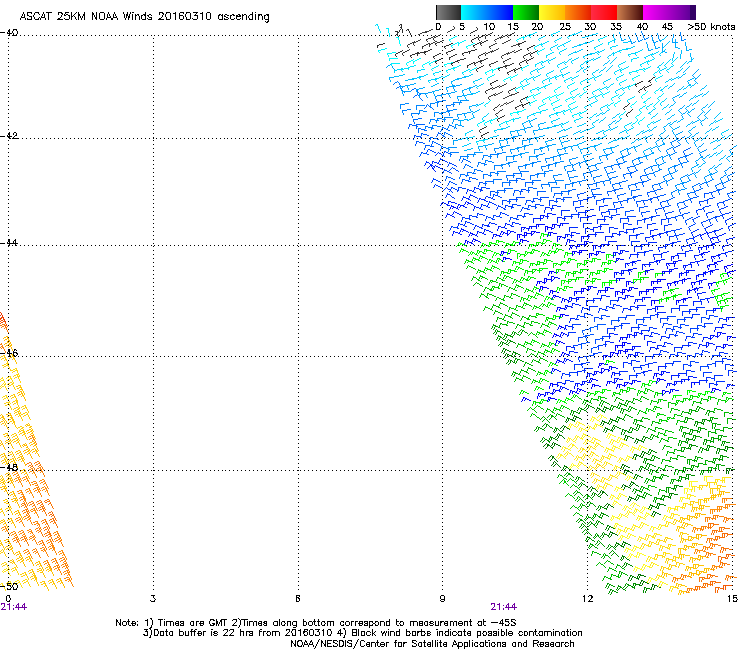This screenshot has width=740, height=650.
Task: Click the legend label 45
Action: [x=667, y=27]
